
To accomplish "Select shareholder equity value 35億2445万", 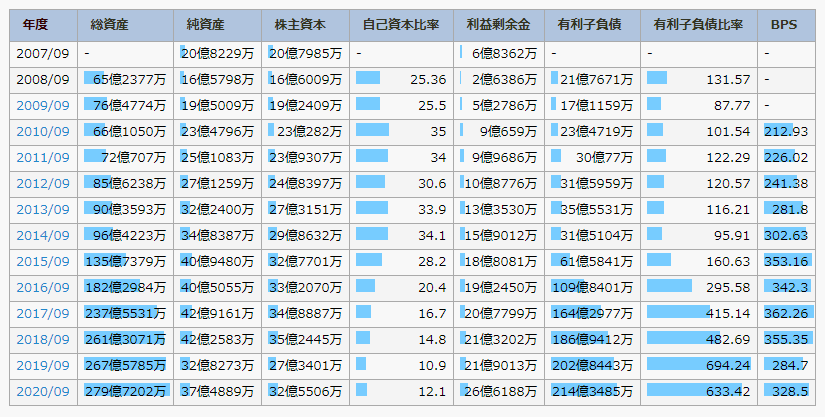I will [x=306, y=340].
